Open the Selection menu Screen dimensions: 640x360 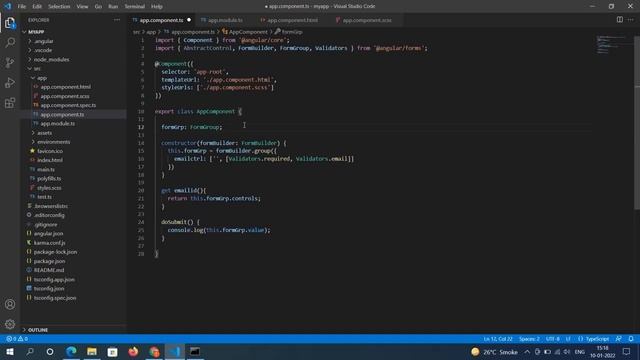(59, 7)
